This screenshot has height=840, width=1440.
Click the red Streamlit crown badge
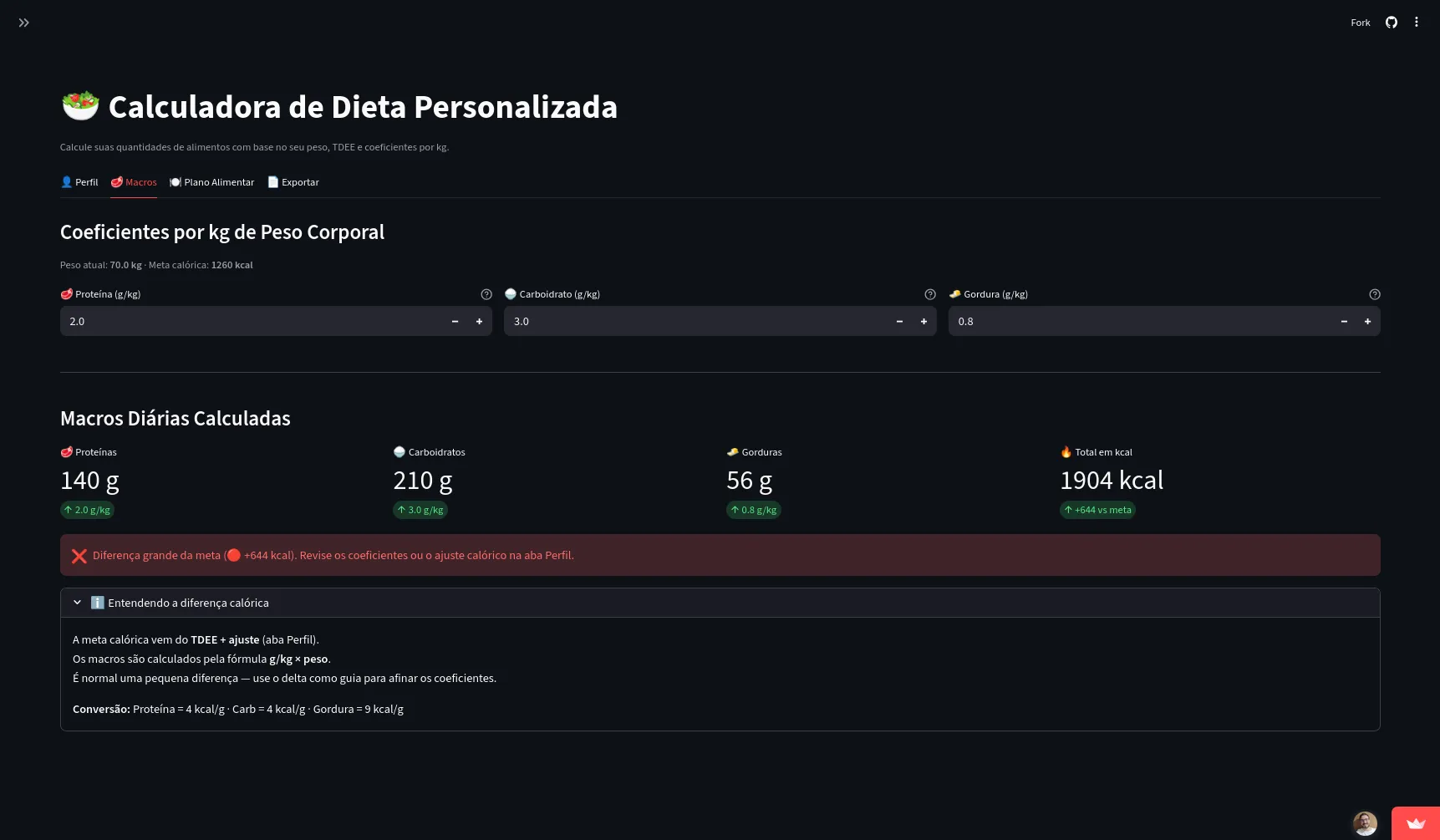point(1416,823)
